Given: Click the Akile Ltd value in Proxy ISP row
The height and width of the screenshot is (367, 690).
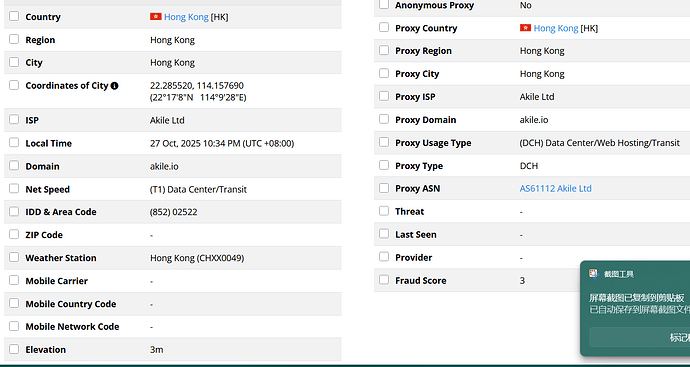Looking at the screenshot, I should point(537,97).
